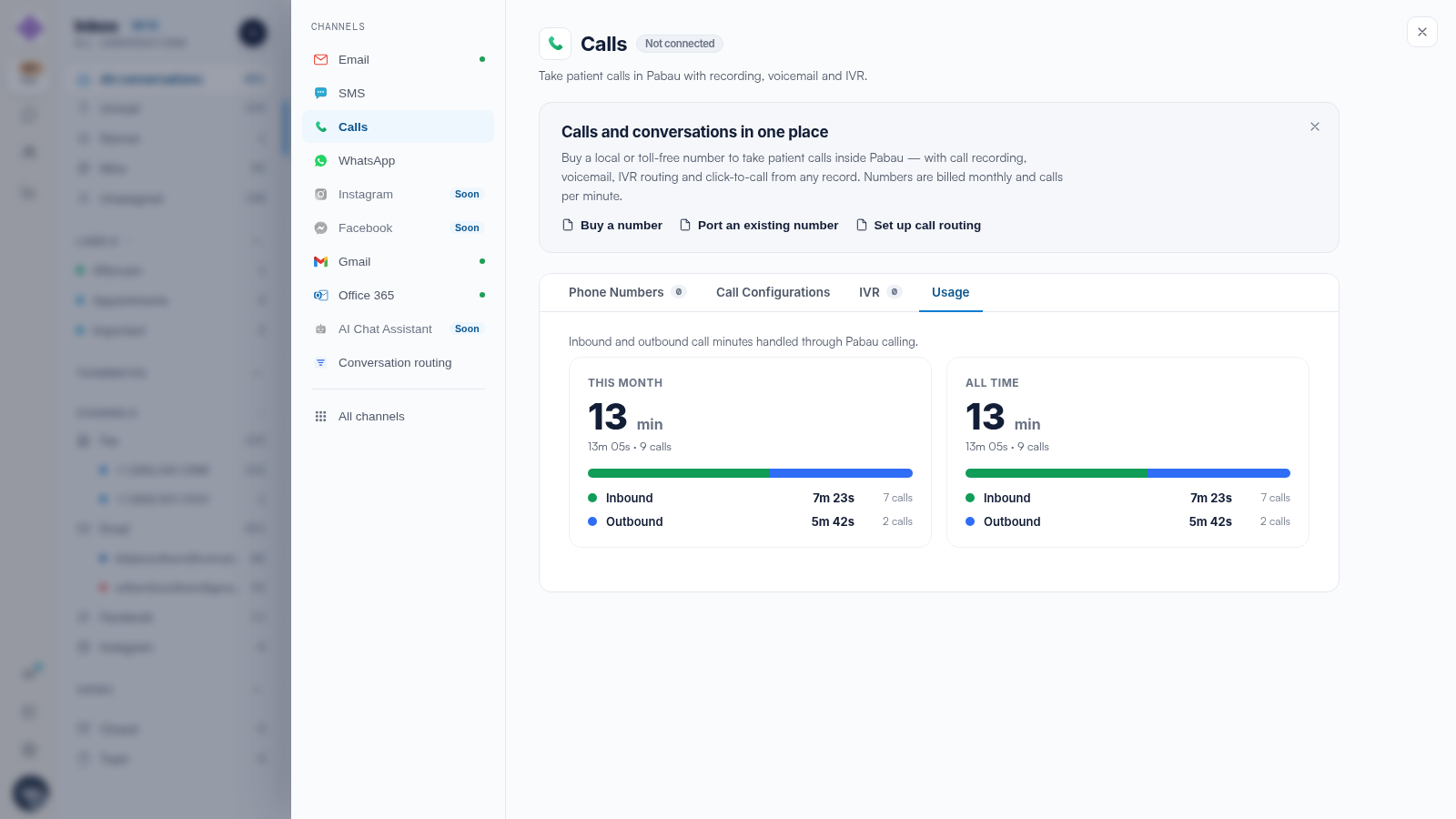Click the 5m 42s outbound duration under This Month
This screenshot has height=819, width=1456.
(x=833, y=521)
